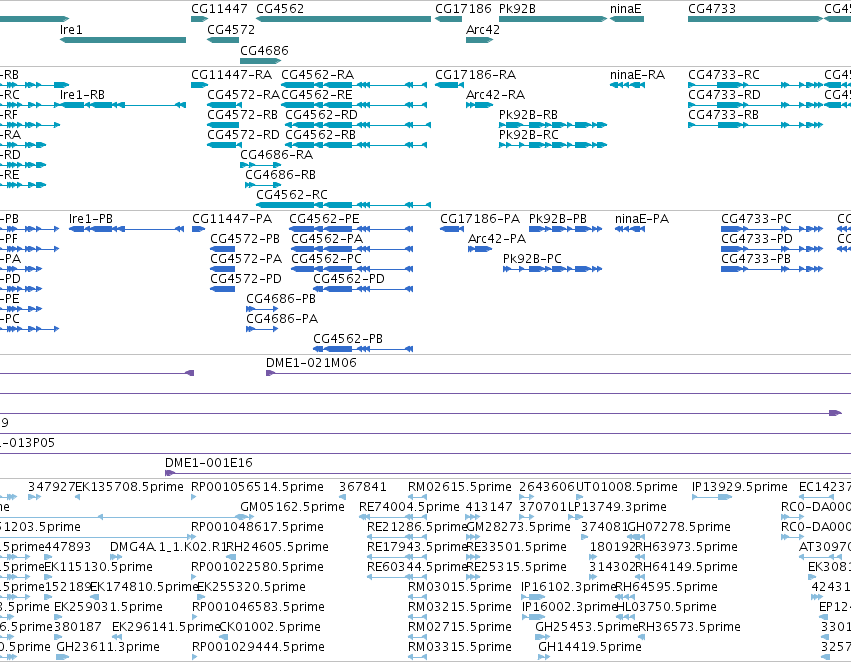851x662 pixels.
Task: Click the CG4733 gene label
Action: coord(712,9)
